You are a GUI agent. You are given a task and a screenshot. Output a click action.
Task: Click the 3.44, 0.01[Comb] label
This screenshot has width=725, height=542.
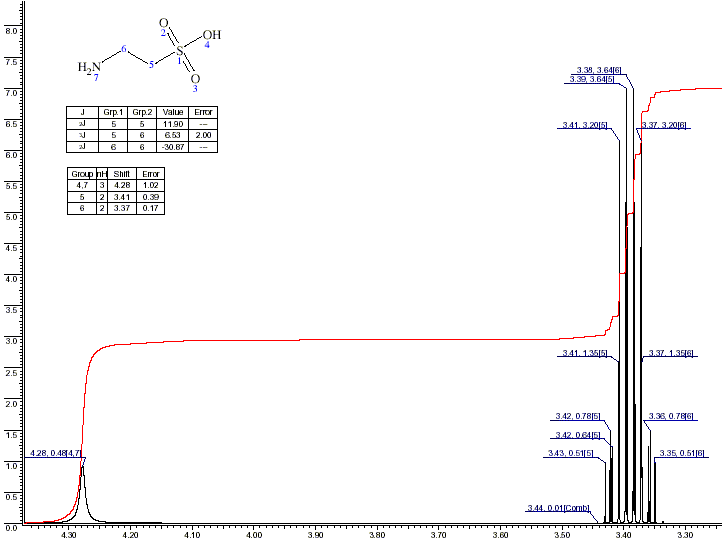click(559, 508)
